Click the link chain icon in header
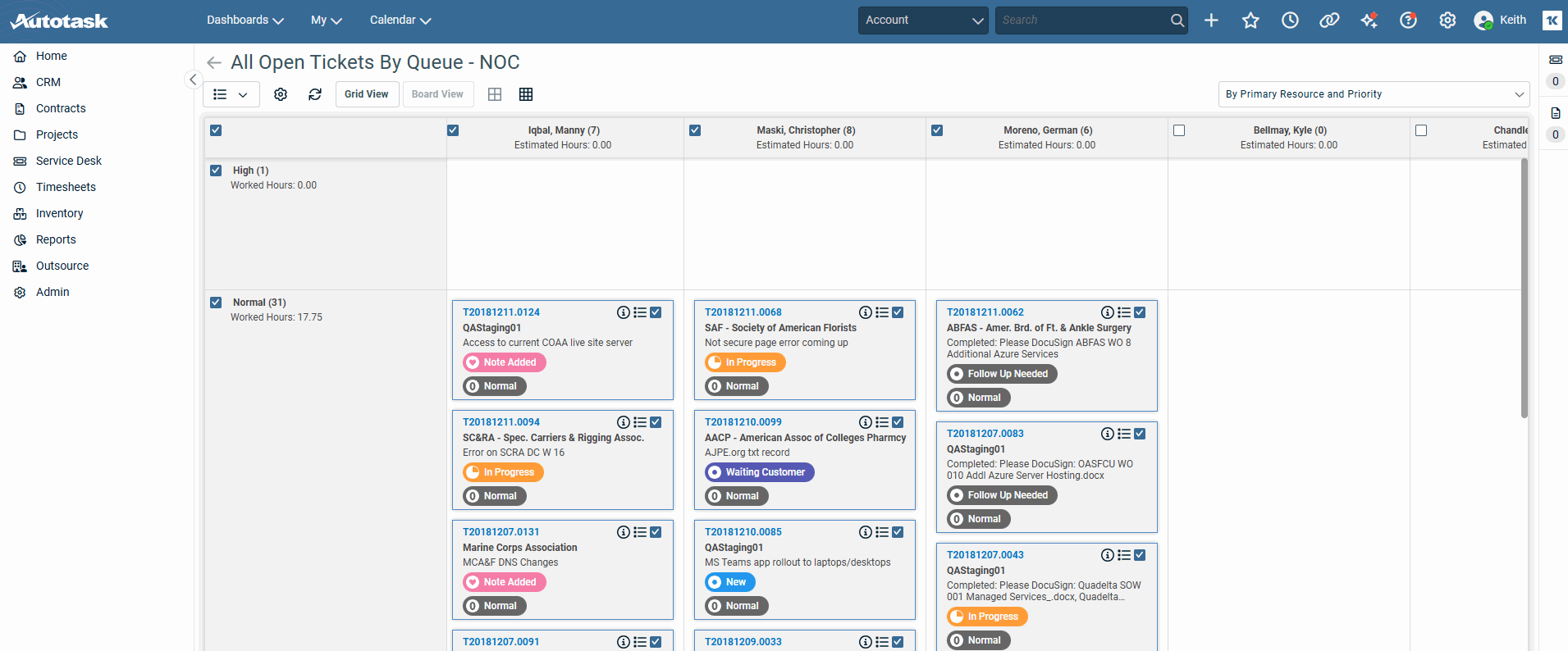1568x651 pixels. pos(1329,20)
